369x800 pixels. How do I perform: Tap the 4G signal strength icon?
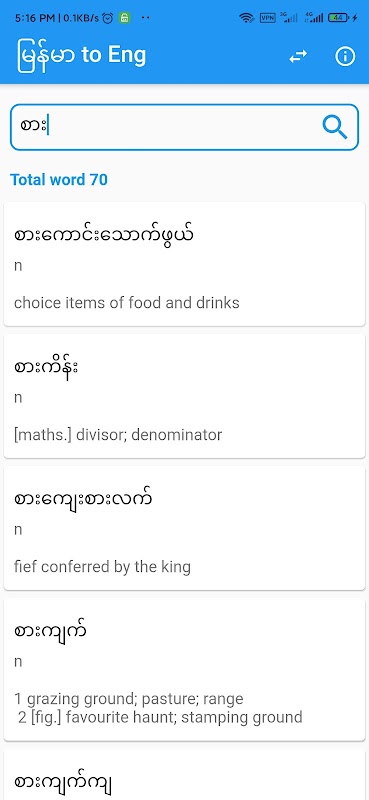[315, 18]
